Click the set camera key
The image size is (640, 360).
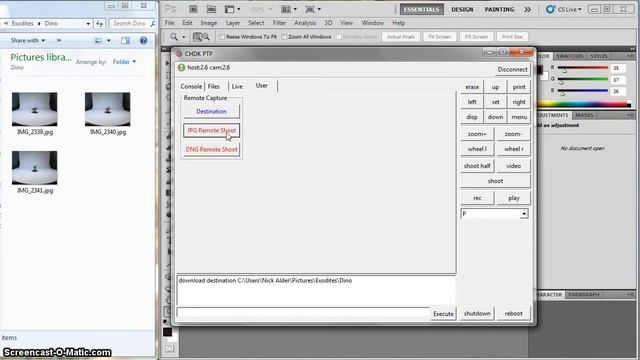495,102
